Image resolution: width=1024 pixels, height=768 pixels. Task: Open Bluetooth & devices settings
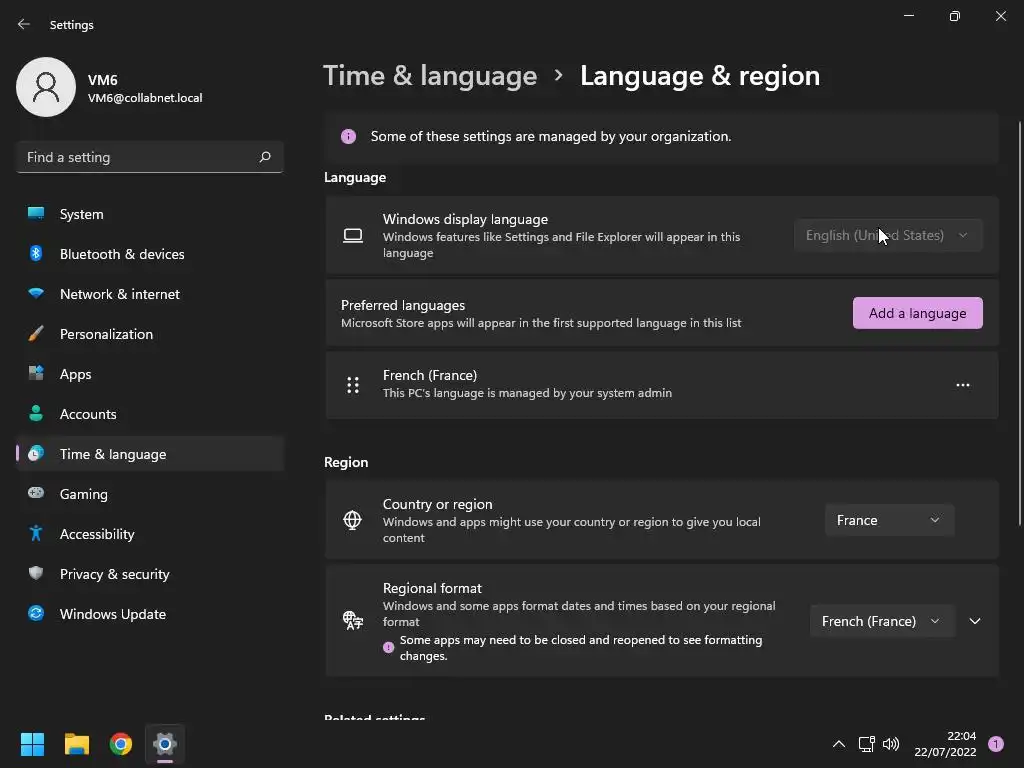coord(150,253)
